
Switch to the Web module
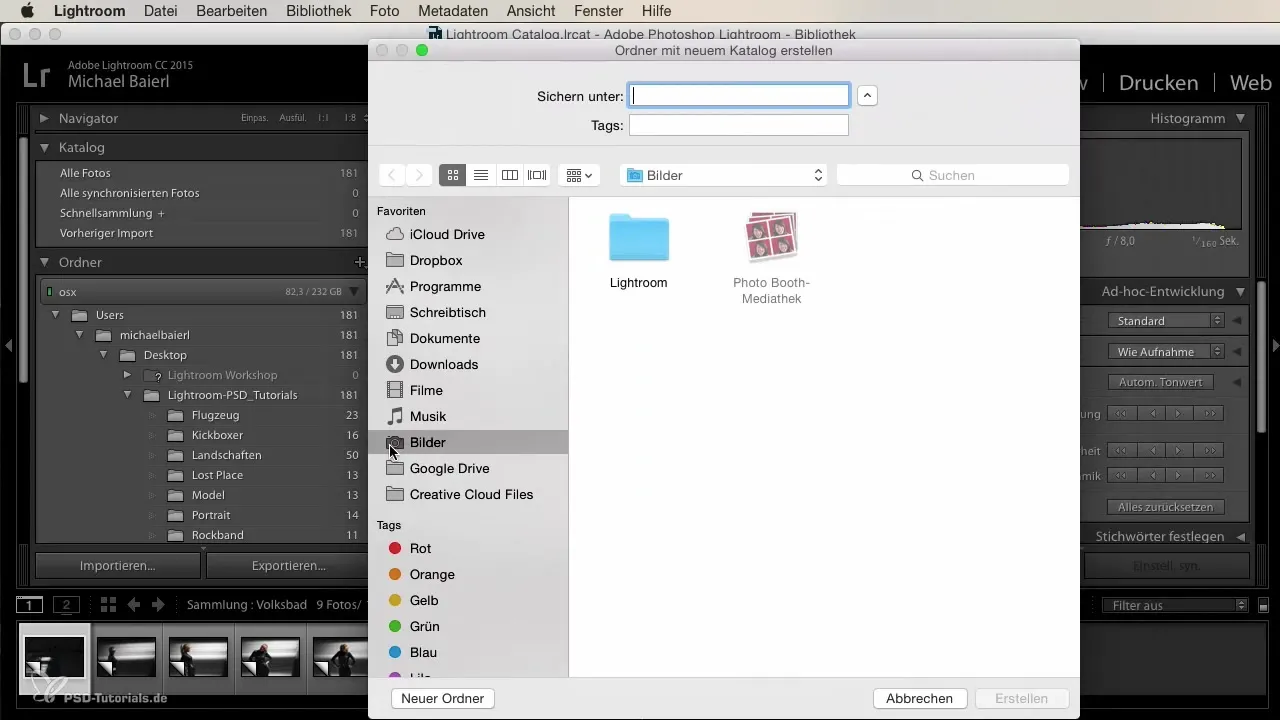[x=1250, y=82]
